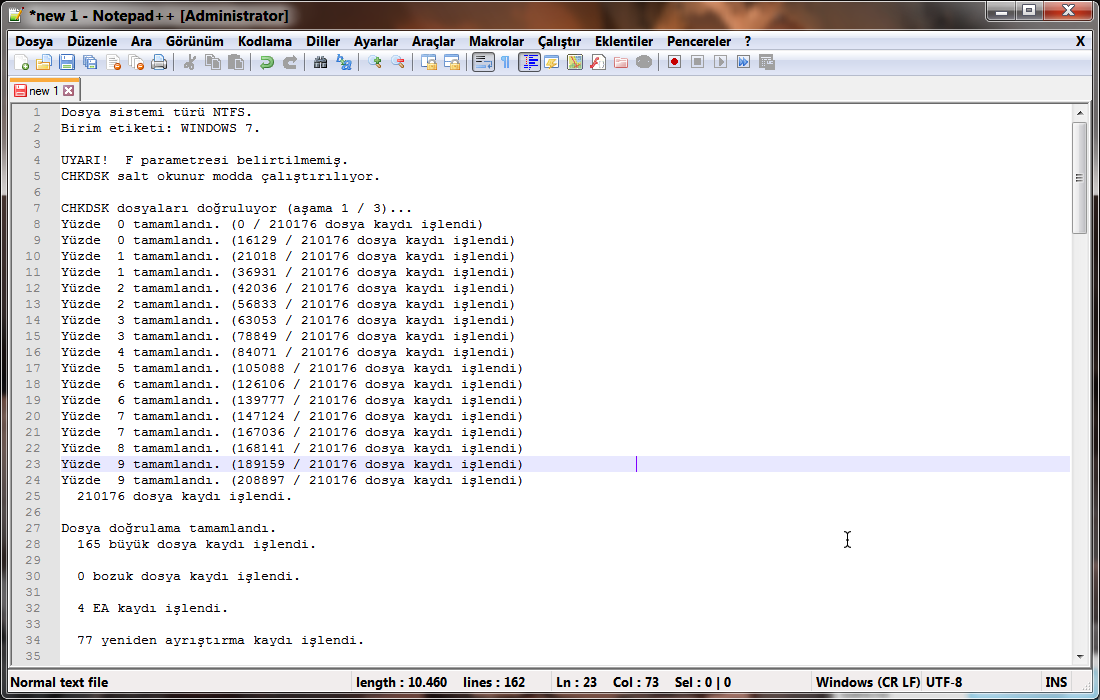The height and width of the screenshot is (700, 1100).
Task: Click text 'Dosya doğrulama tamamlandı.'
Action: (168, 528)
